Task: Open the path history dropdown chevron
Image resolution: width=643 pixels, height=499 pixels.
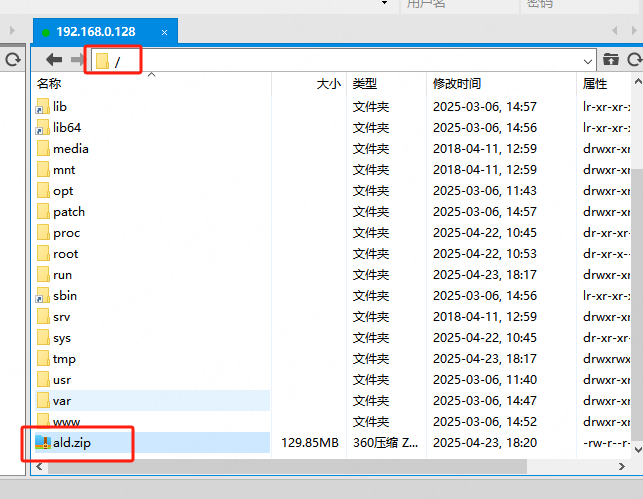Action: coord(587,62)
